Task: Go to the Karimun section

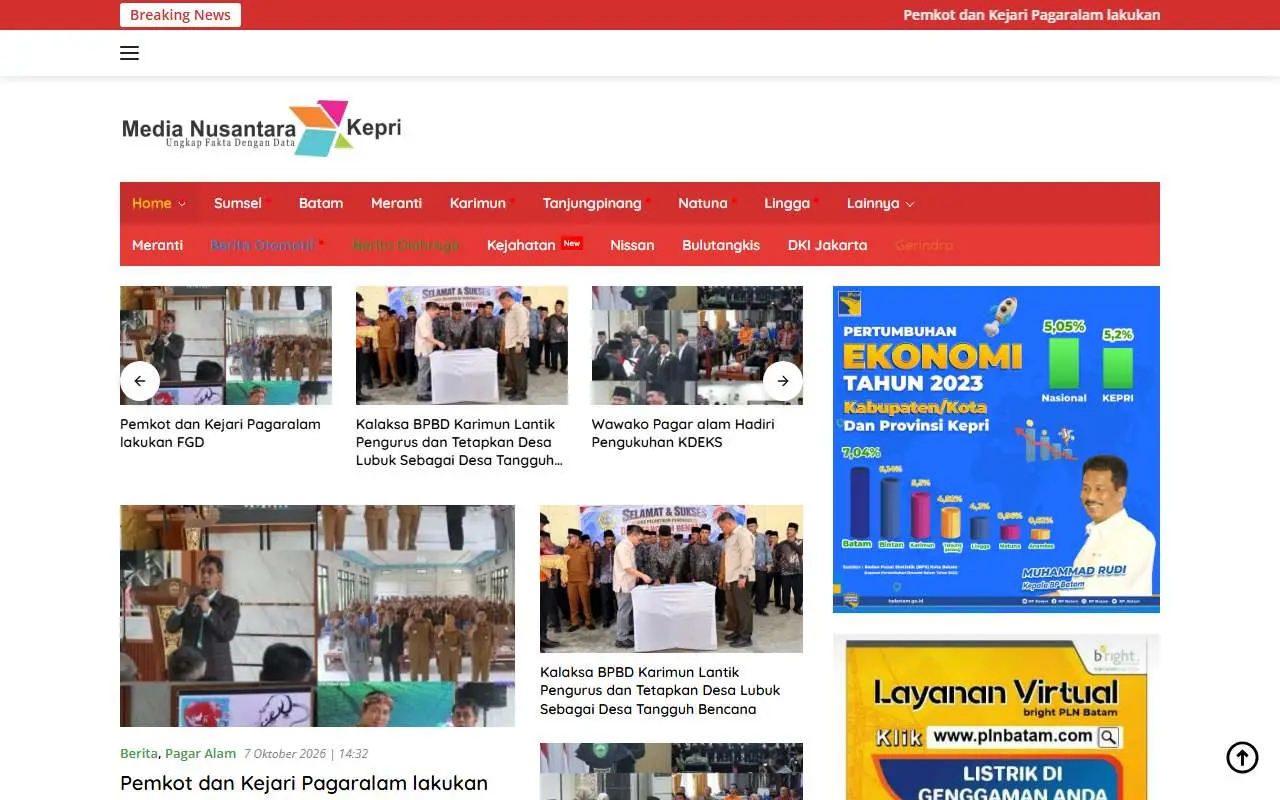Action: [478, 203]
